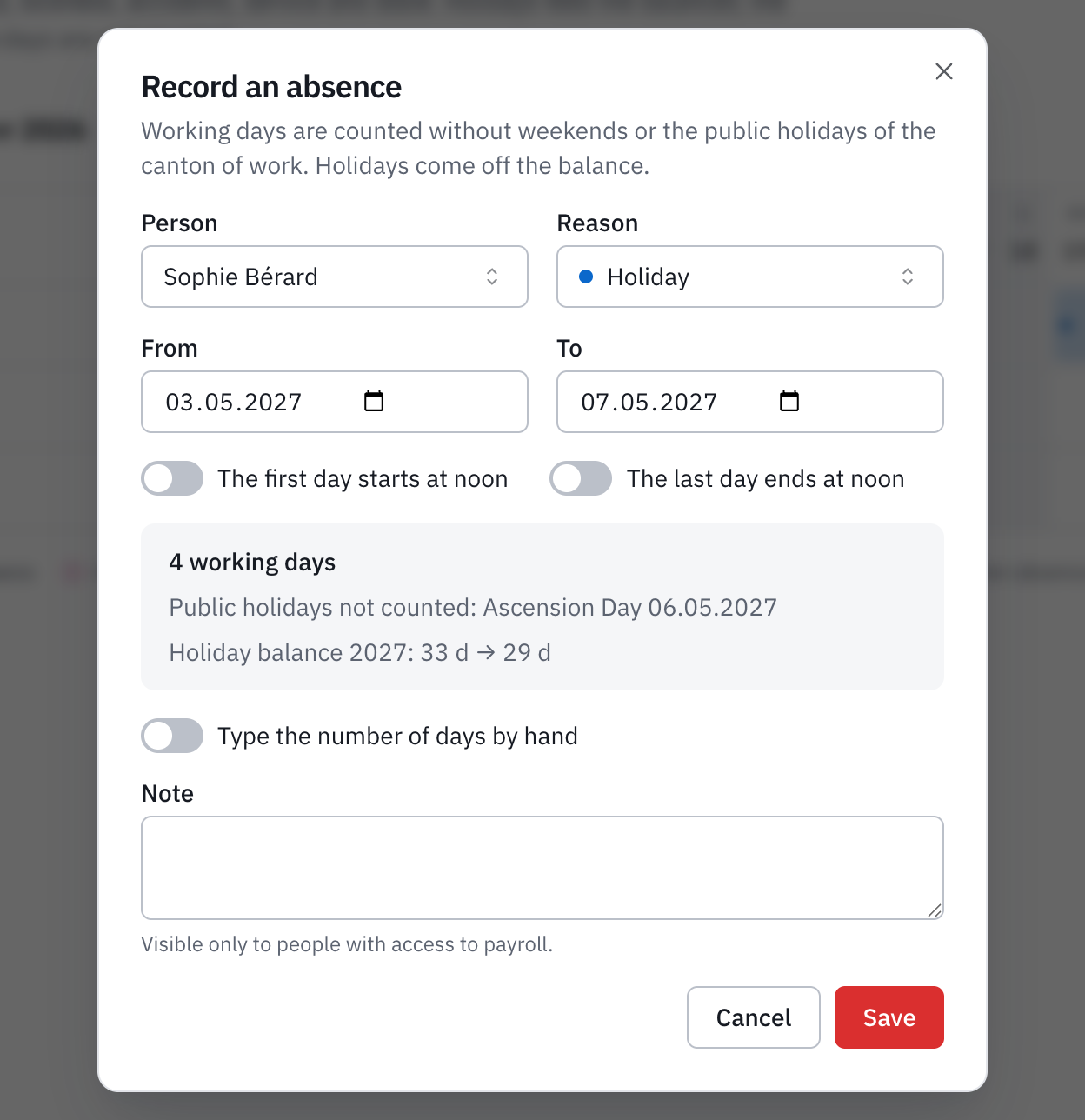Click 'Visible only to people with access to payroll.'

[347, 944]
